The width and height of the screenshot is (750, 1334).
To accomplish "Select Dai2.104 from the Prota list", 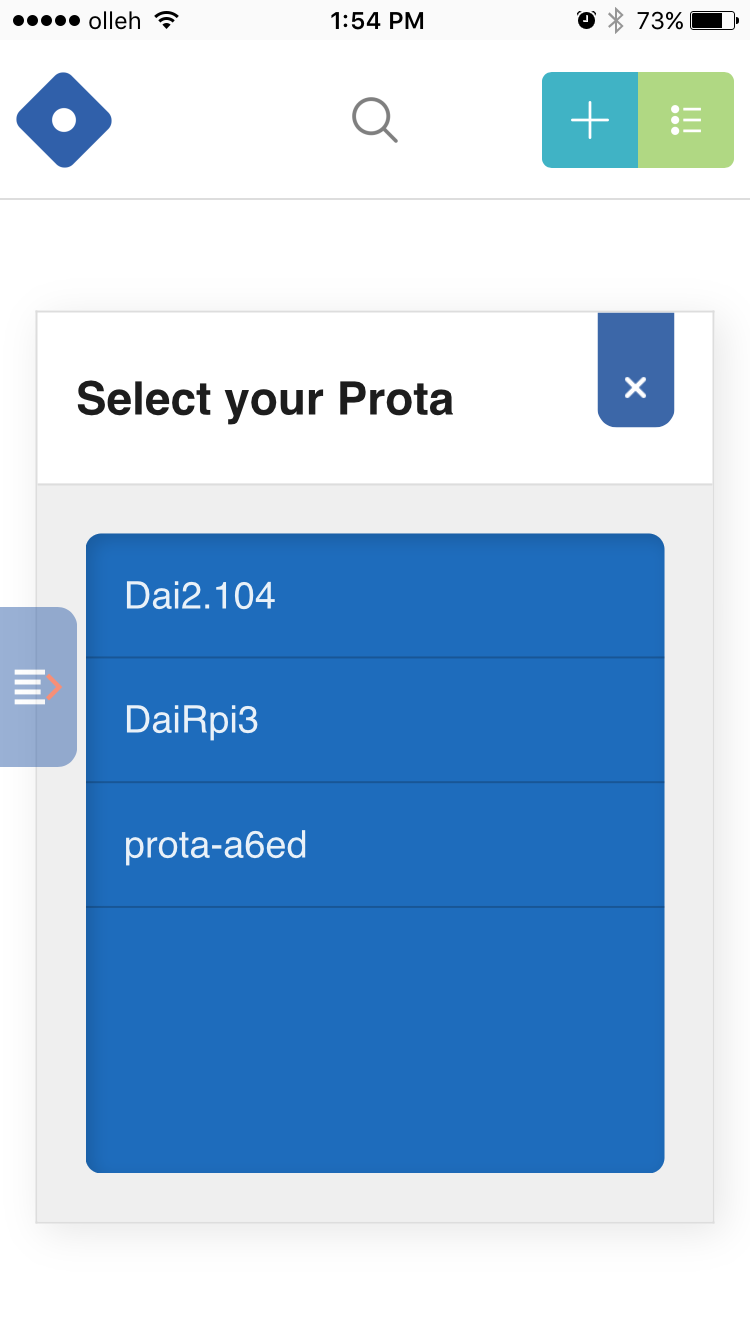I will coord(375,596).
